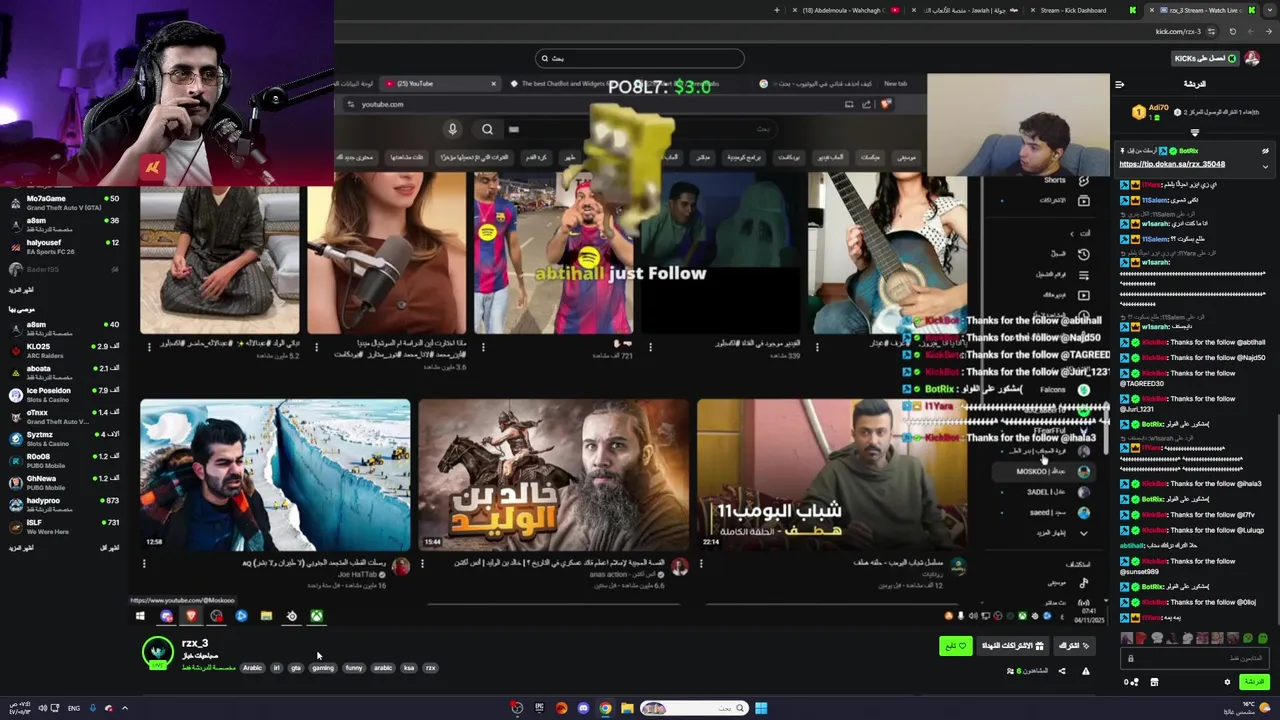This screenshot has width=1280, height=720.
Task: Click the green Follow button
Action: (x=956, y=646)
